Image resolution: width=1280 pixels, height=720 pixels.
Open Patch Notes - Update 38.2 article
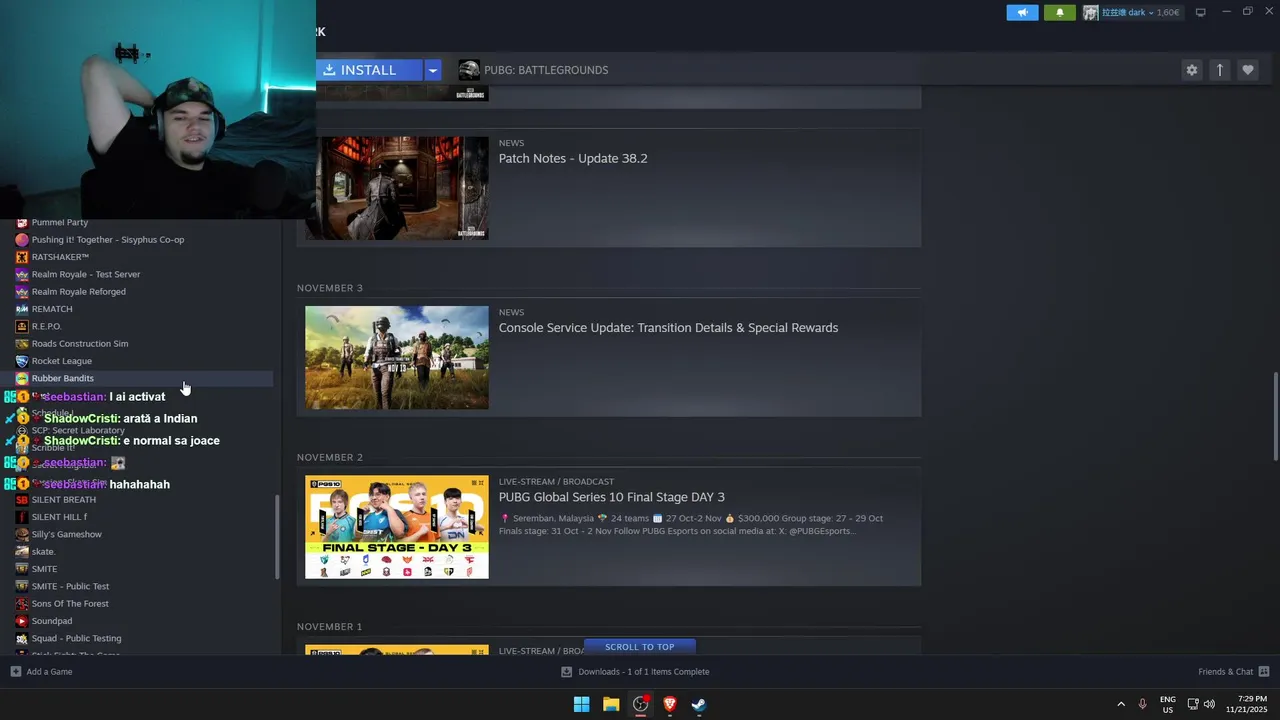(x=573, y=158)
